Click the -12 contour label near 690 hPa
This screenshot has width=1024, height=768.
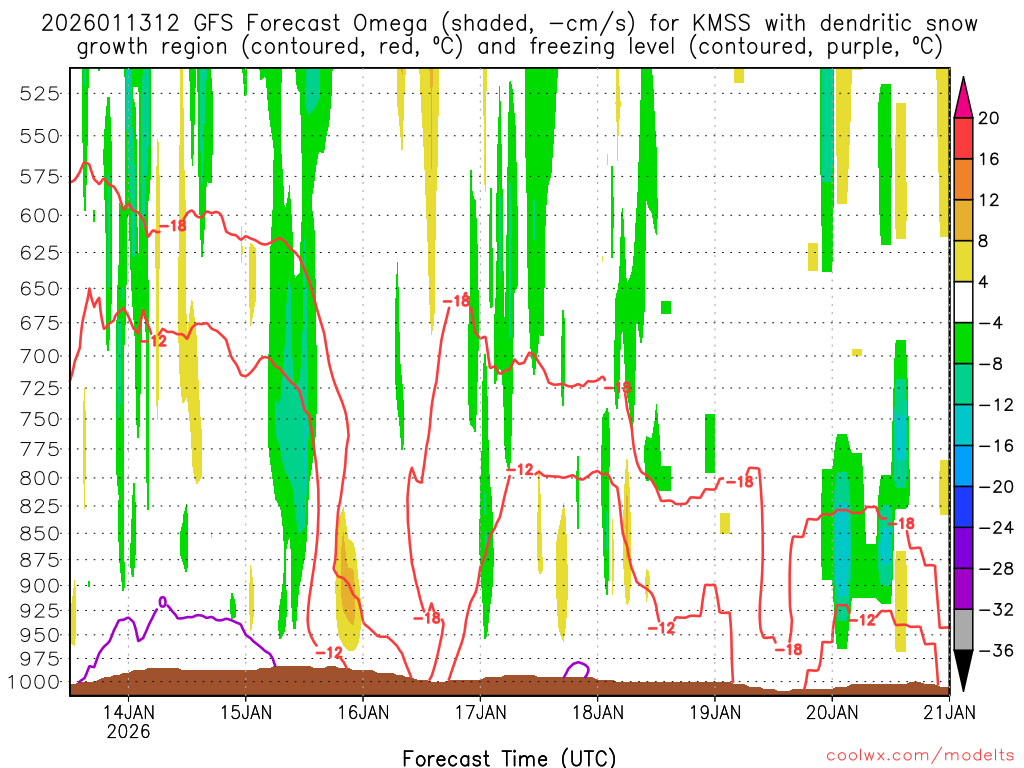point(153,340)
